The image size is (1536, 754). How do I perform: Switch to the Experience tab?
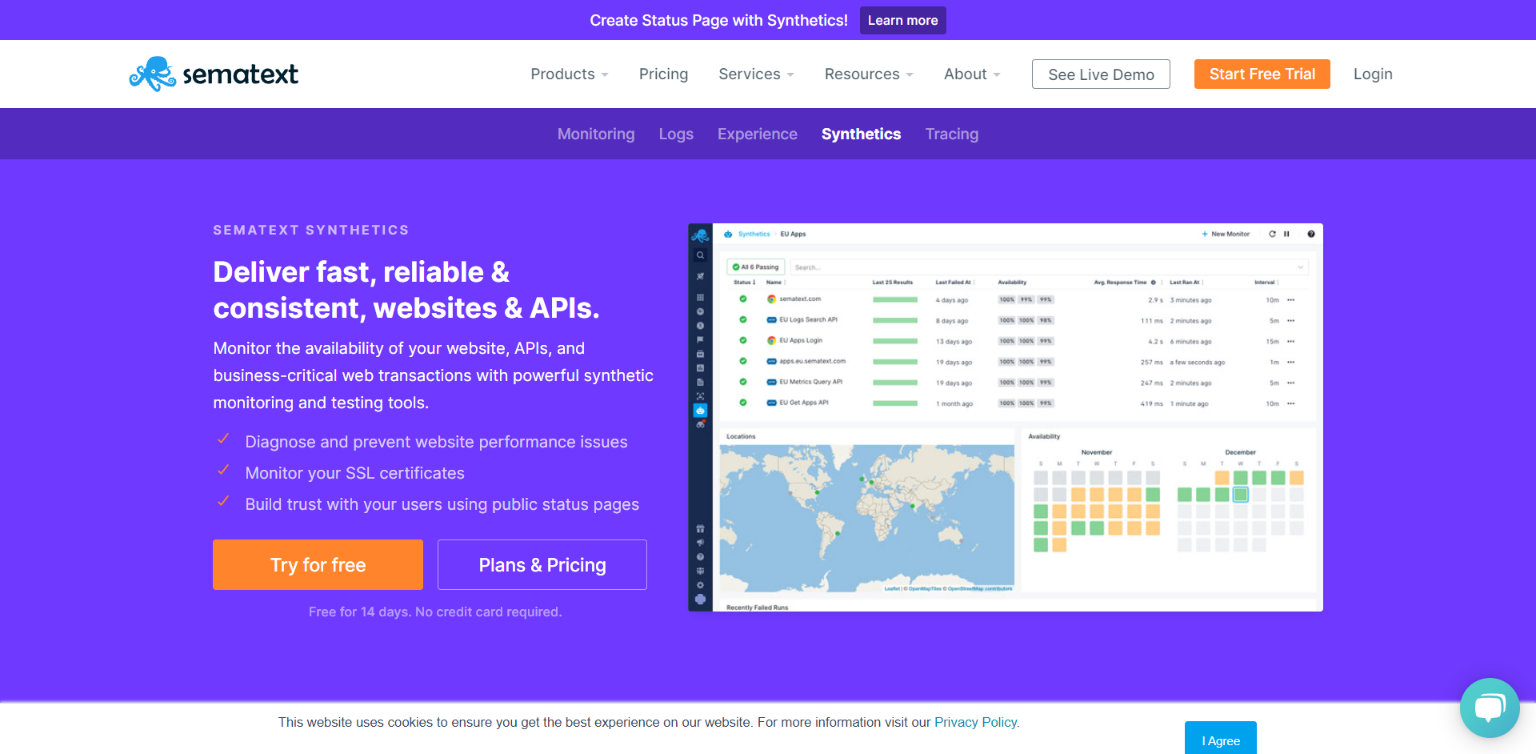(757, 134)
